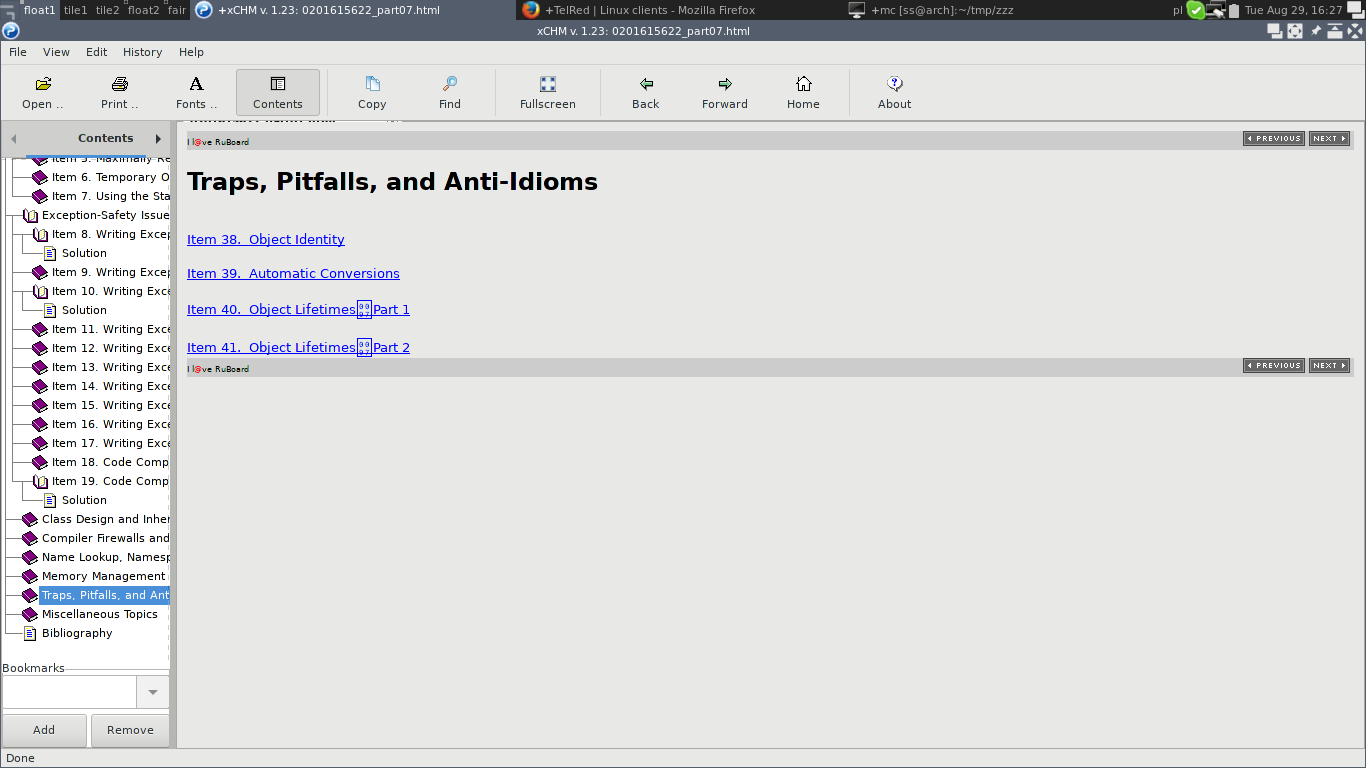
Task: Open the View menu
Action: (x=56, y=52)
